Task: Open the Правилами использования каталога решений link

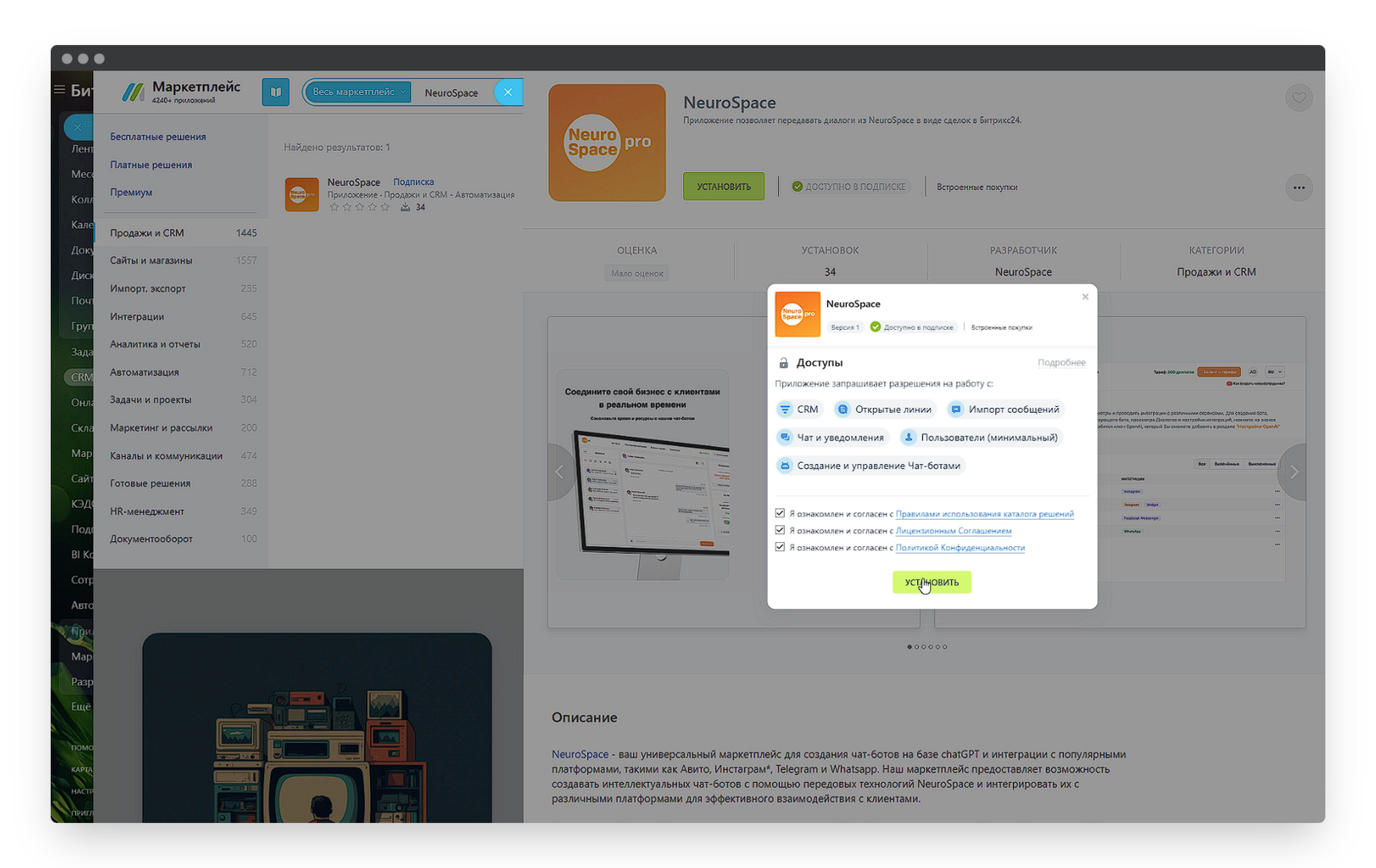Action: (x=984, y=514)
